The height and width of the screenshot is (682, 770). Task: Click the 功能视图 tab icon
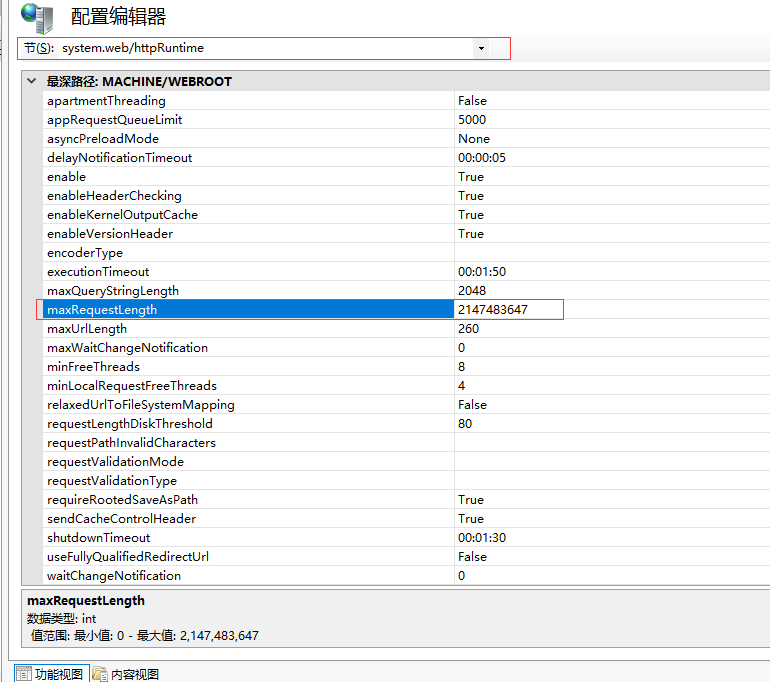[x=24, y=674]
